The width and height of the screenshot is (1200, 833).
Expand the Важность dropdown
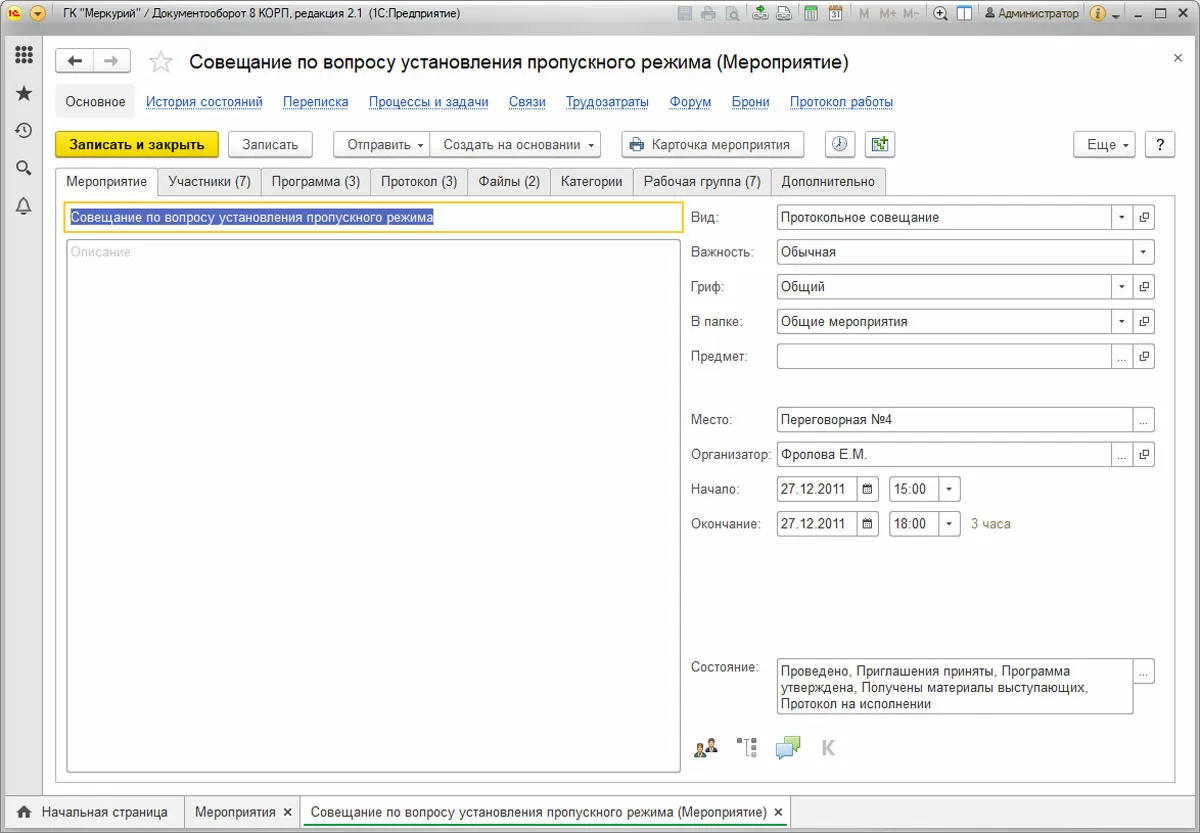(x=1143, y=252)
